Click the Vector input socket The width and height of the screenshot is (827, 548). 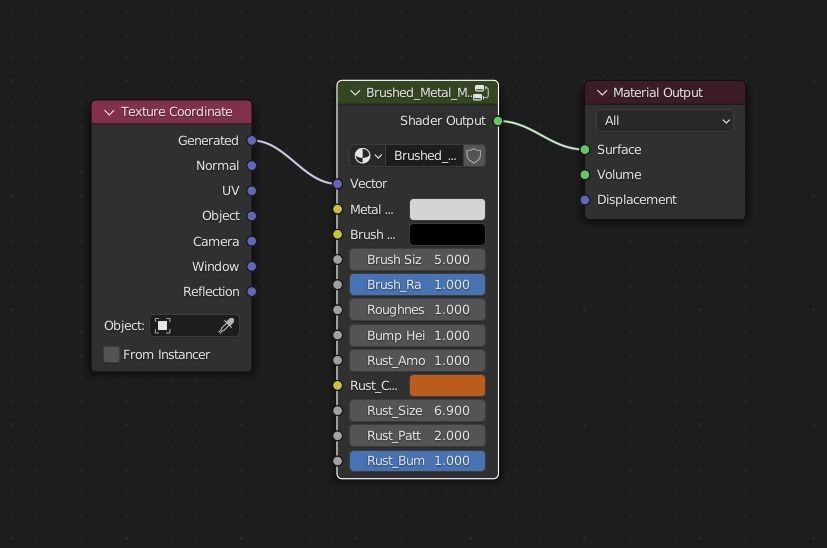click(x=338, y=184)
